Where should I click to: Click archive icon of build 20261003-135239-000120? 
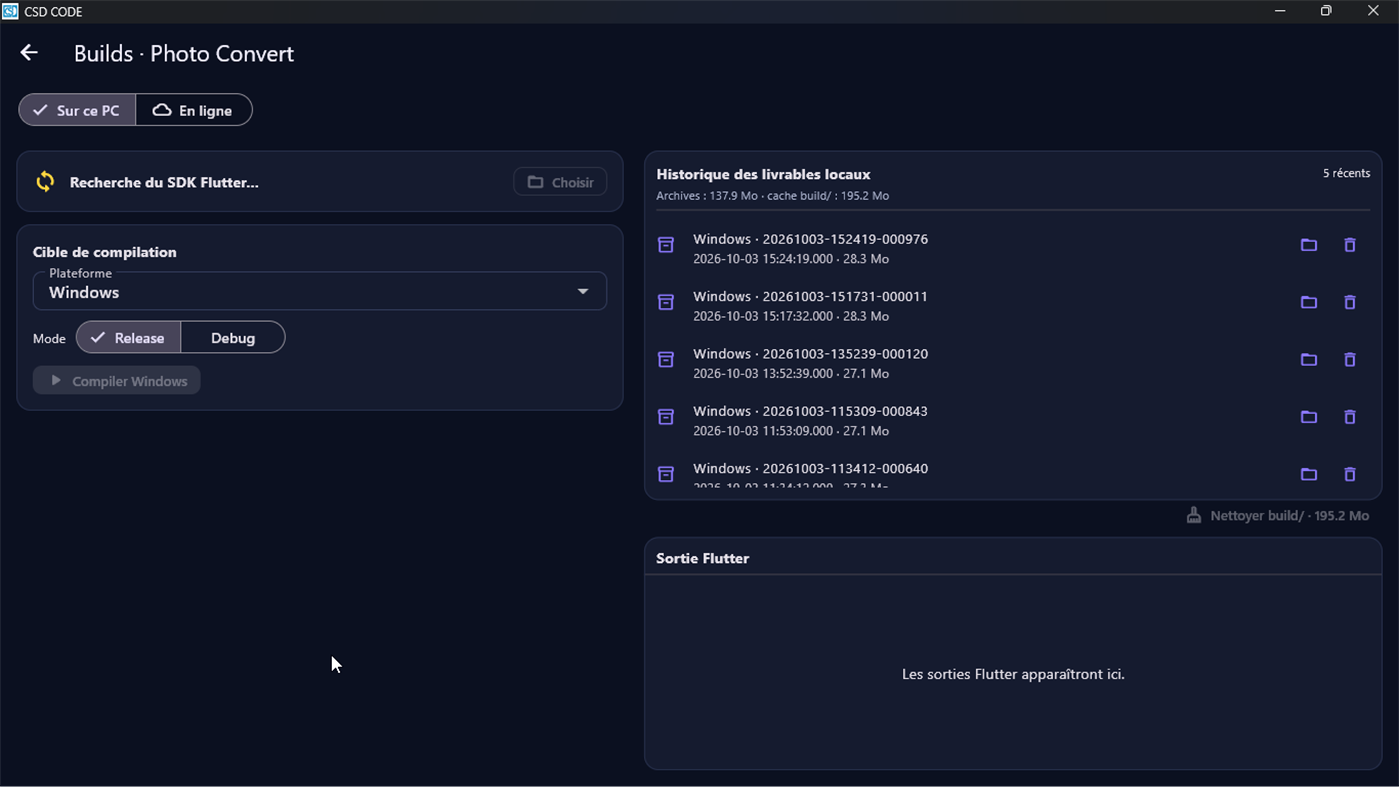pos(666,359)
